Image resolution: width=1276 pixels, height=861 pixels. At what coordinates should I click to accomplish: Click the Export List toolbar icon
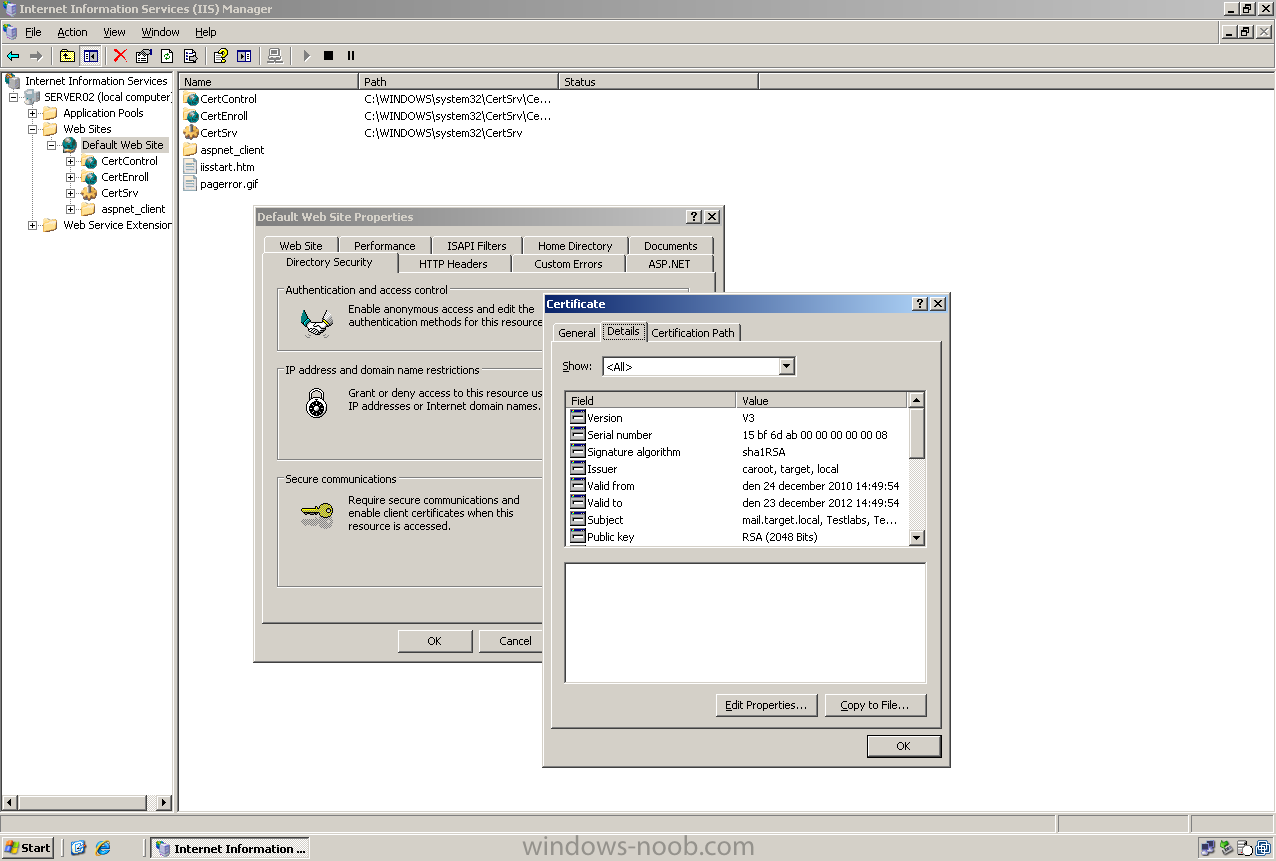pyautogui.click(x=190, y=56)
